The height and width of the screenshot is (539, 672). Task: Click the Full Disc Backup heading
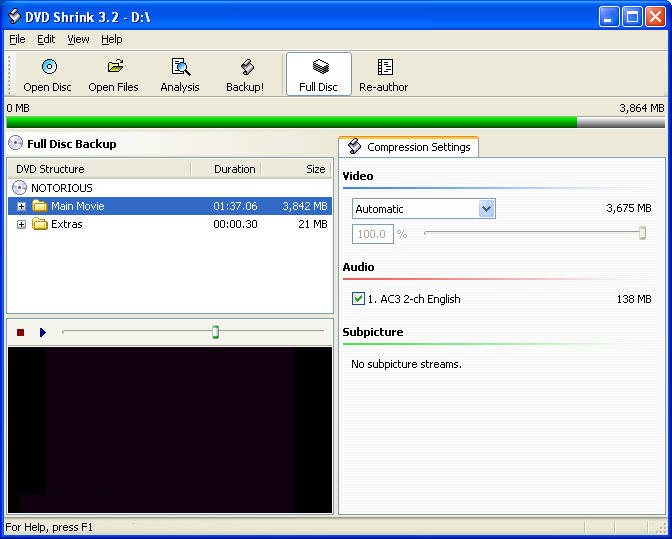pos(72,144)
